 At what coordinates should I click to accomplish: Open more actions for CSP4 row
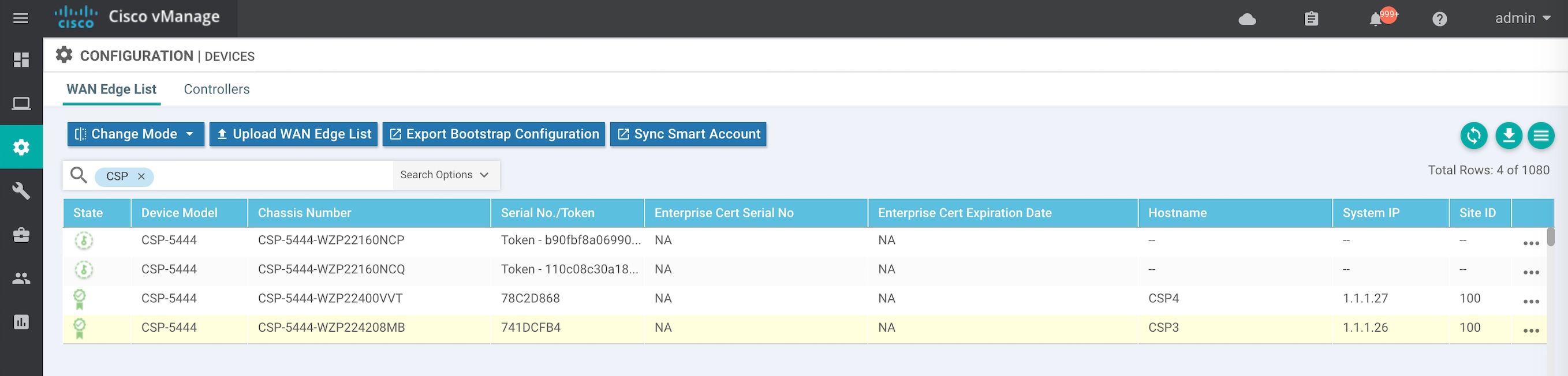coord(1531,302)
